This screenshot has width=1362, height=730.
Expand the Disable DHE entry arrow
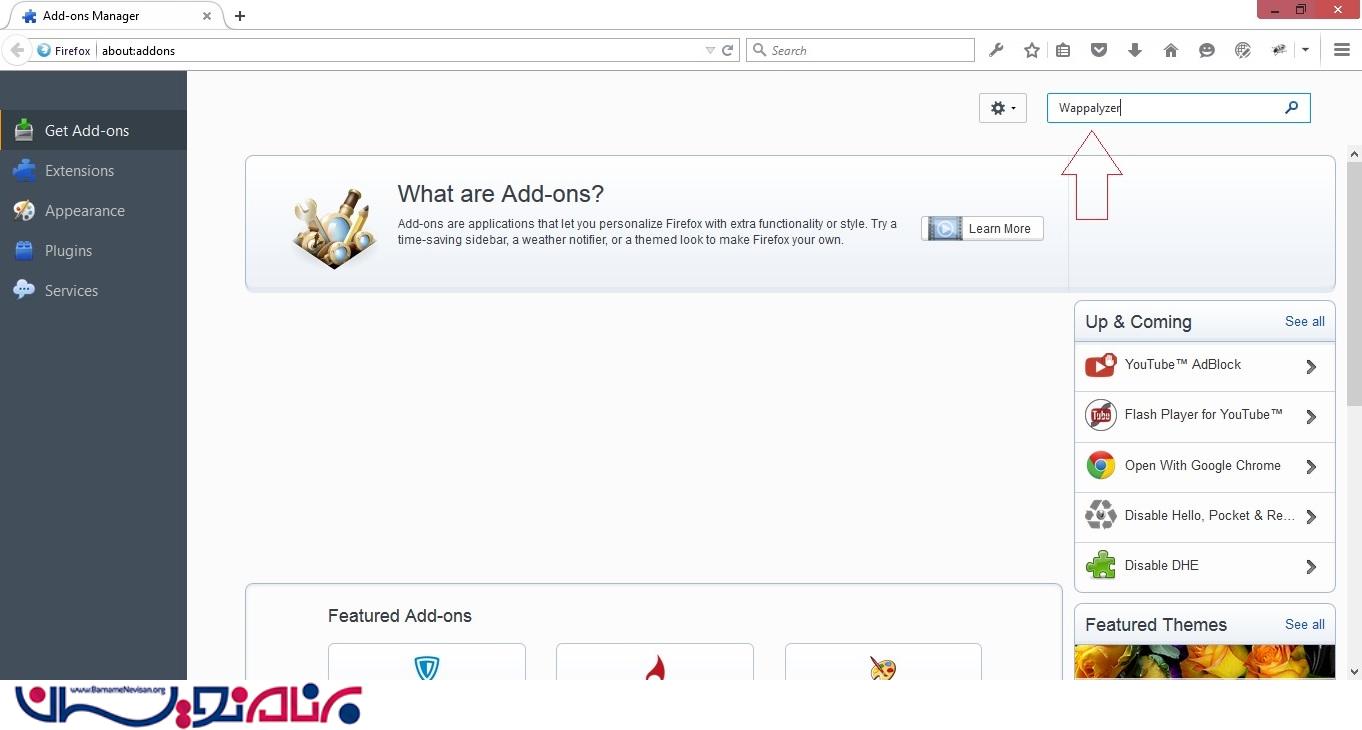(x=1311, y=567)
